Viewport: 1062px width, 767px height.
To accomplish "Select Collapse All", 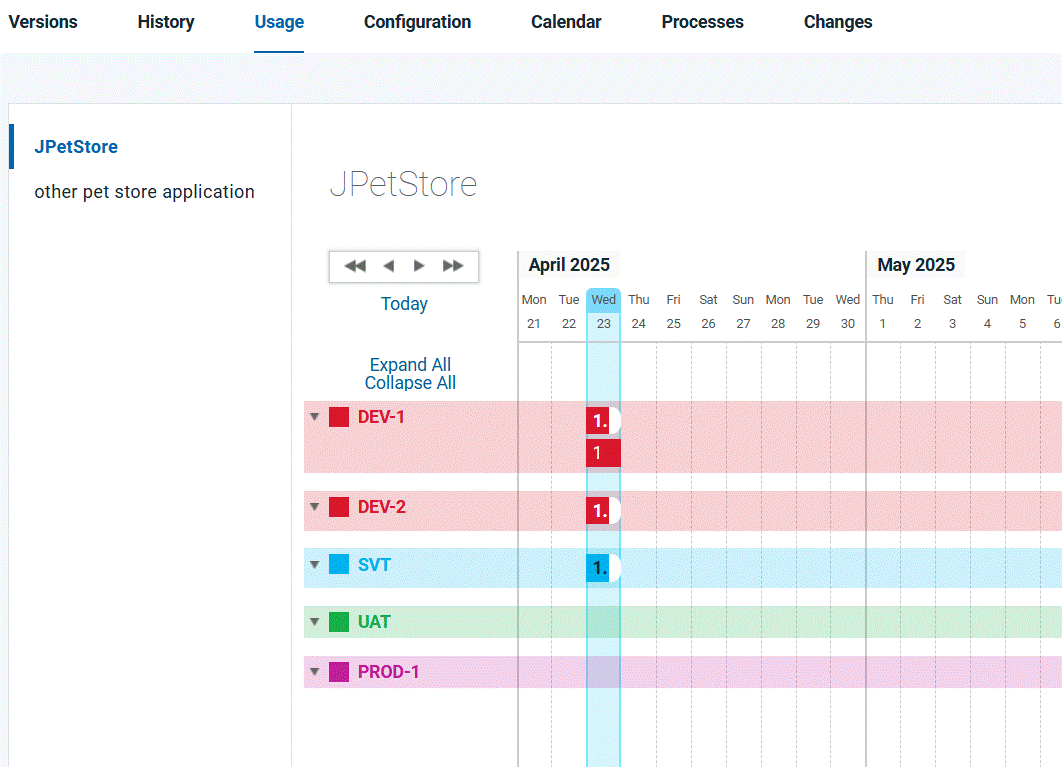I will [410, 382].
